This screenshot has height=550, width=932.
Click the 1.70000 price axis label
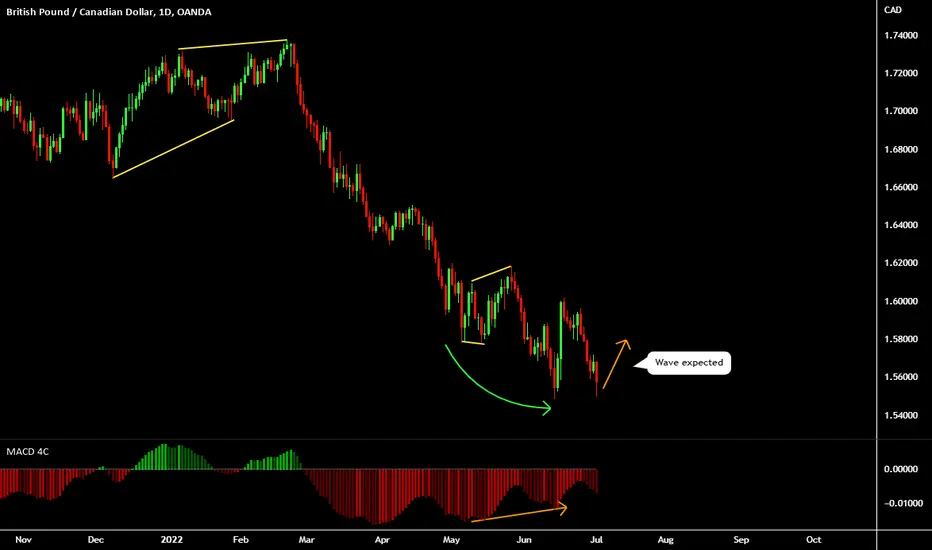click(x=901, y=111)
